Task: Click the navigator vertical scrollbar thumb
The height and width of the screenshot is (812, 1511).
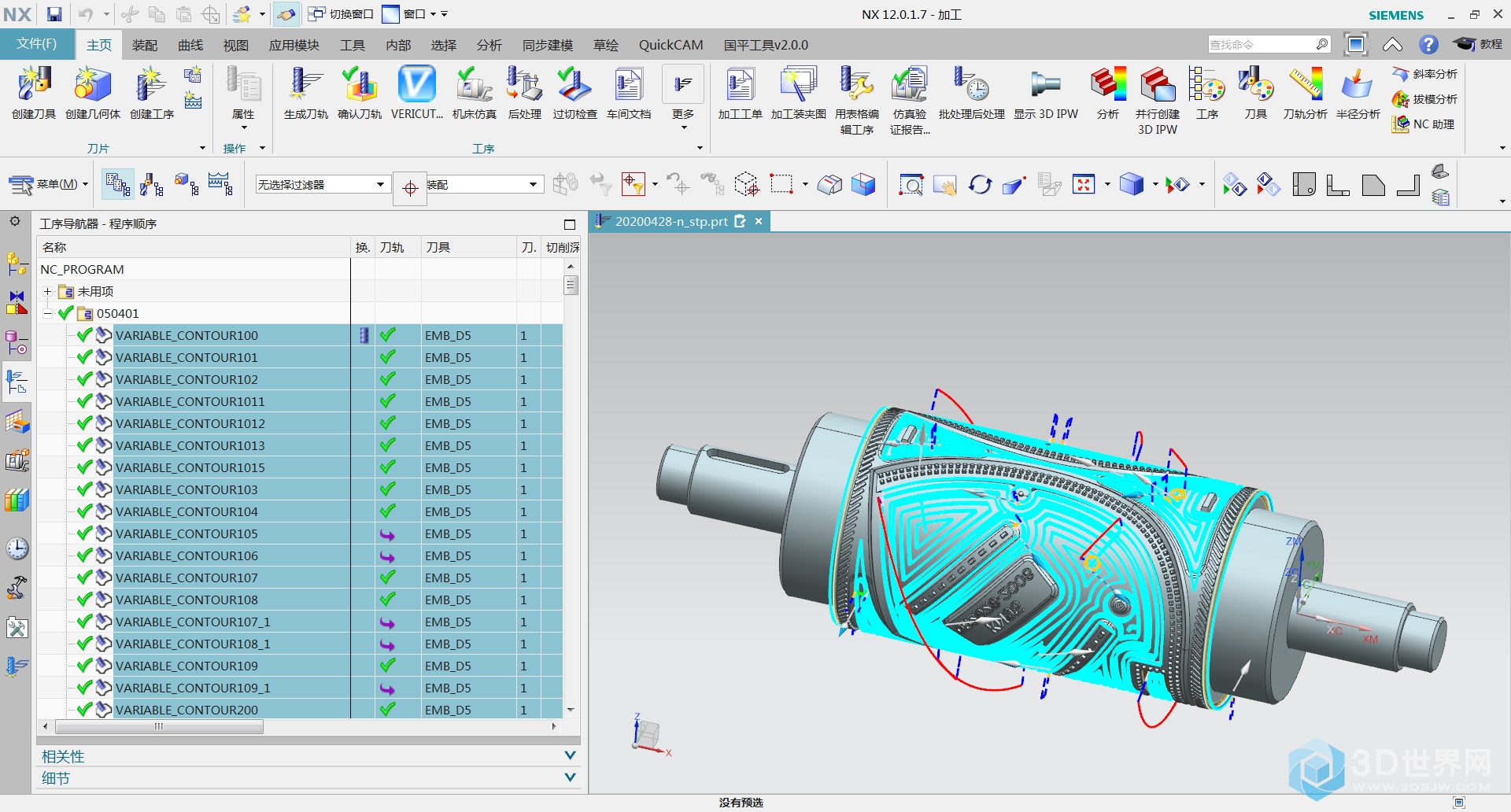Action: (571, 285)
